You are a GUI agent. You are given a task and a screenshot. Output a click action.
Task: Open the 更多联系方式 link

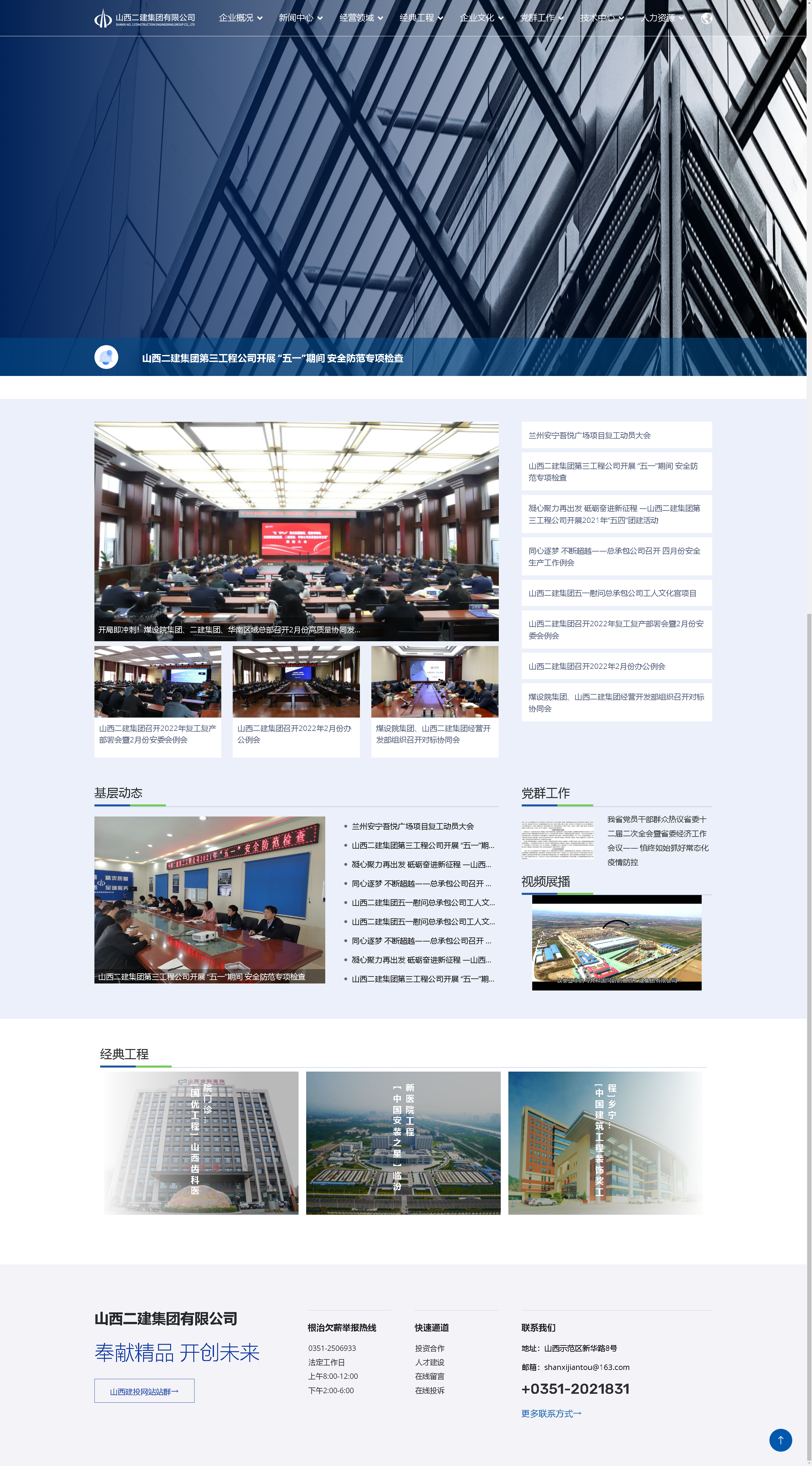click(x=551, y=1414)
